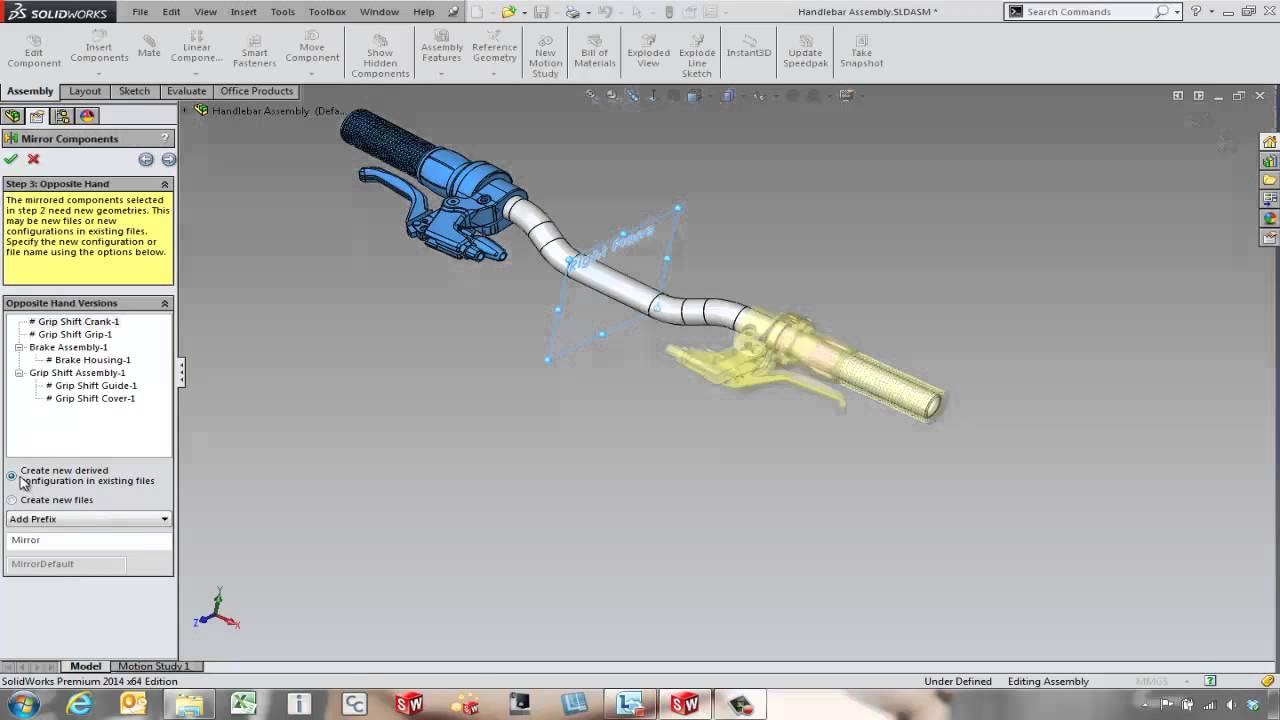Open Windows Explorer folder on the taskbar
The width and height of the screenshot is (1280, 720).
(189, 704)
